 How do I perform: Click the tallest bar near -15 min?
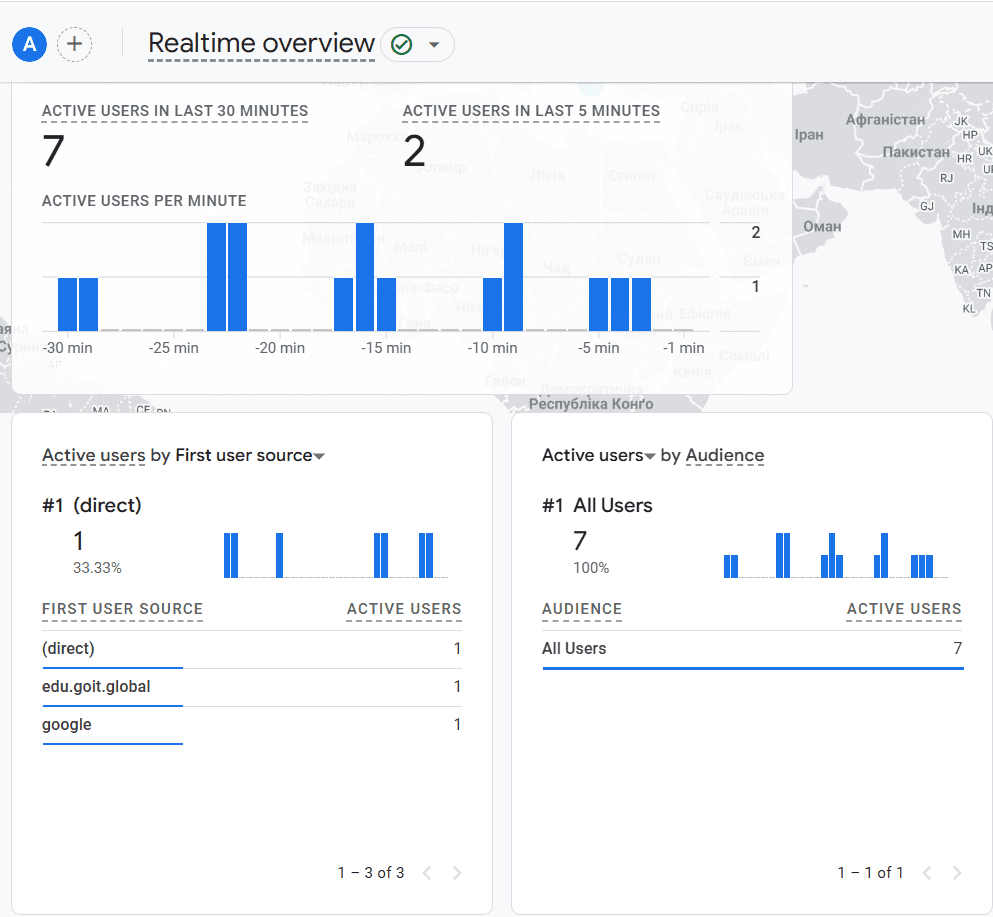click(x=365, y=277)
